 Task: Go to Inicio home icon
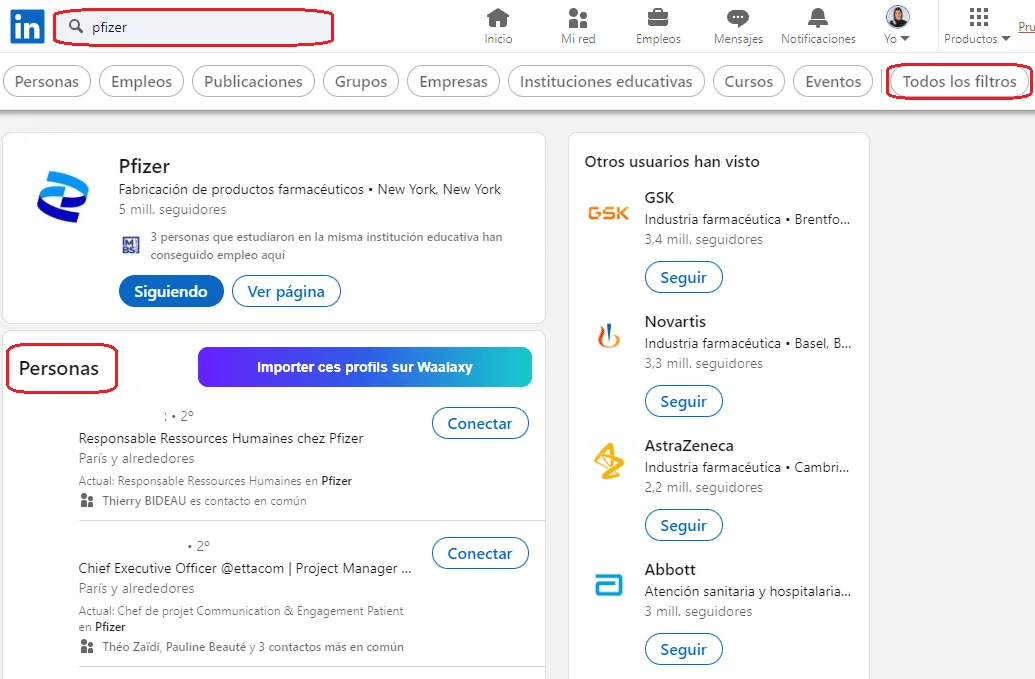point(498,18)
